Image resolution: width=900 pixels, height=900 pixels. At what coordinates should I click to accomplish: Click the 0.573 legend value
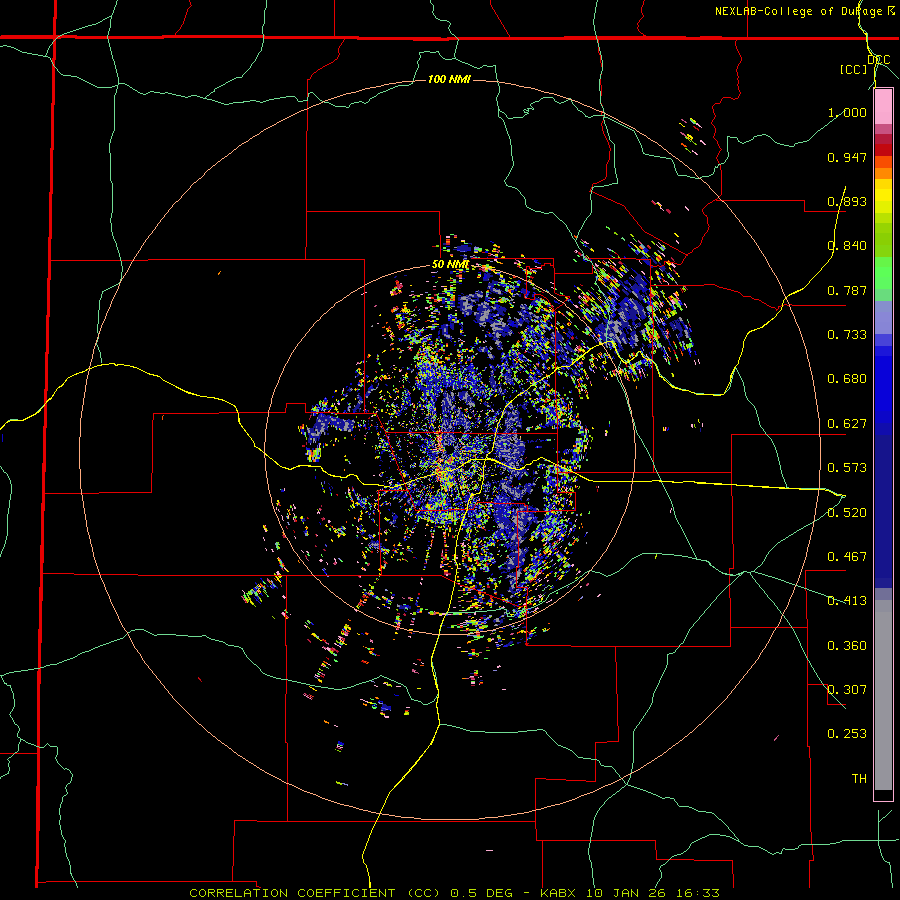[x=847, y=468]
